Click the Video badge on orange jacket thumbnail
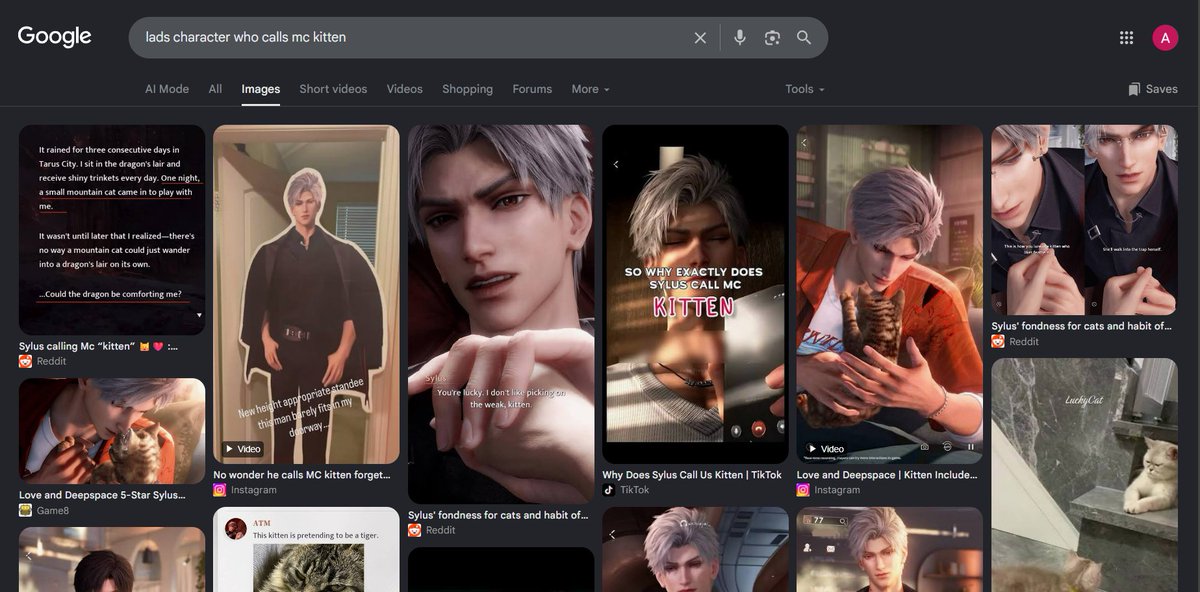The image size is (1200, 592). point(826,449)
